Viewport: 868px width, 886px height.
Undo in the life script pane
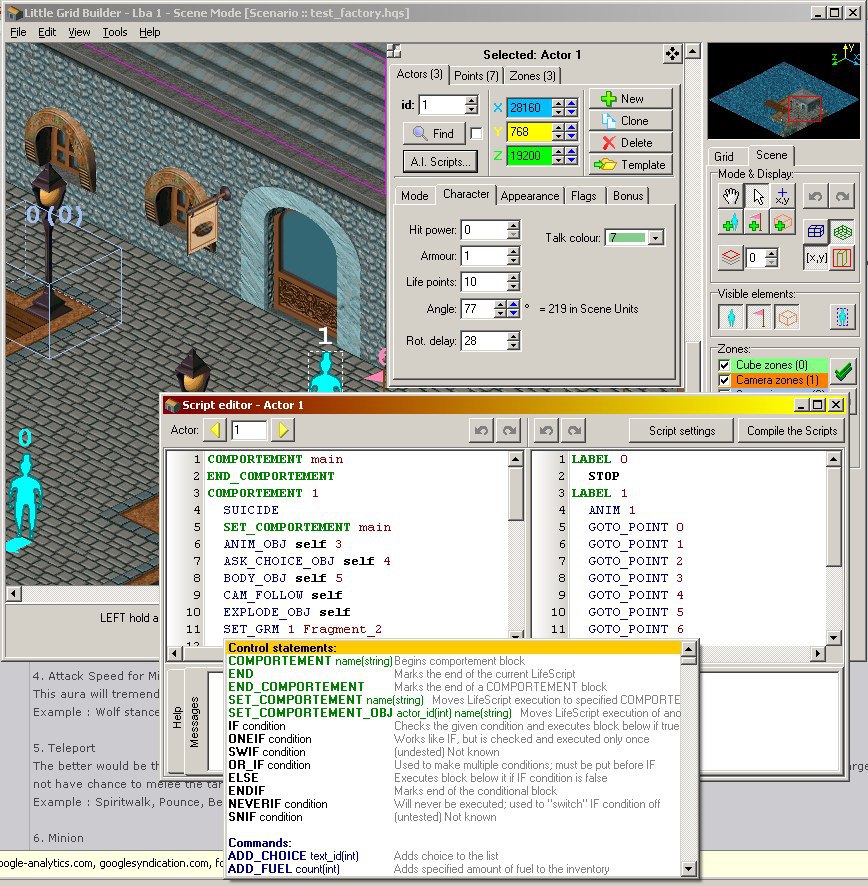(481, 431)
